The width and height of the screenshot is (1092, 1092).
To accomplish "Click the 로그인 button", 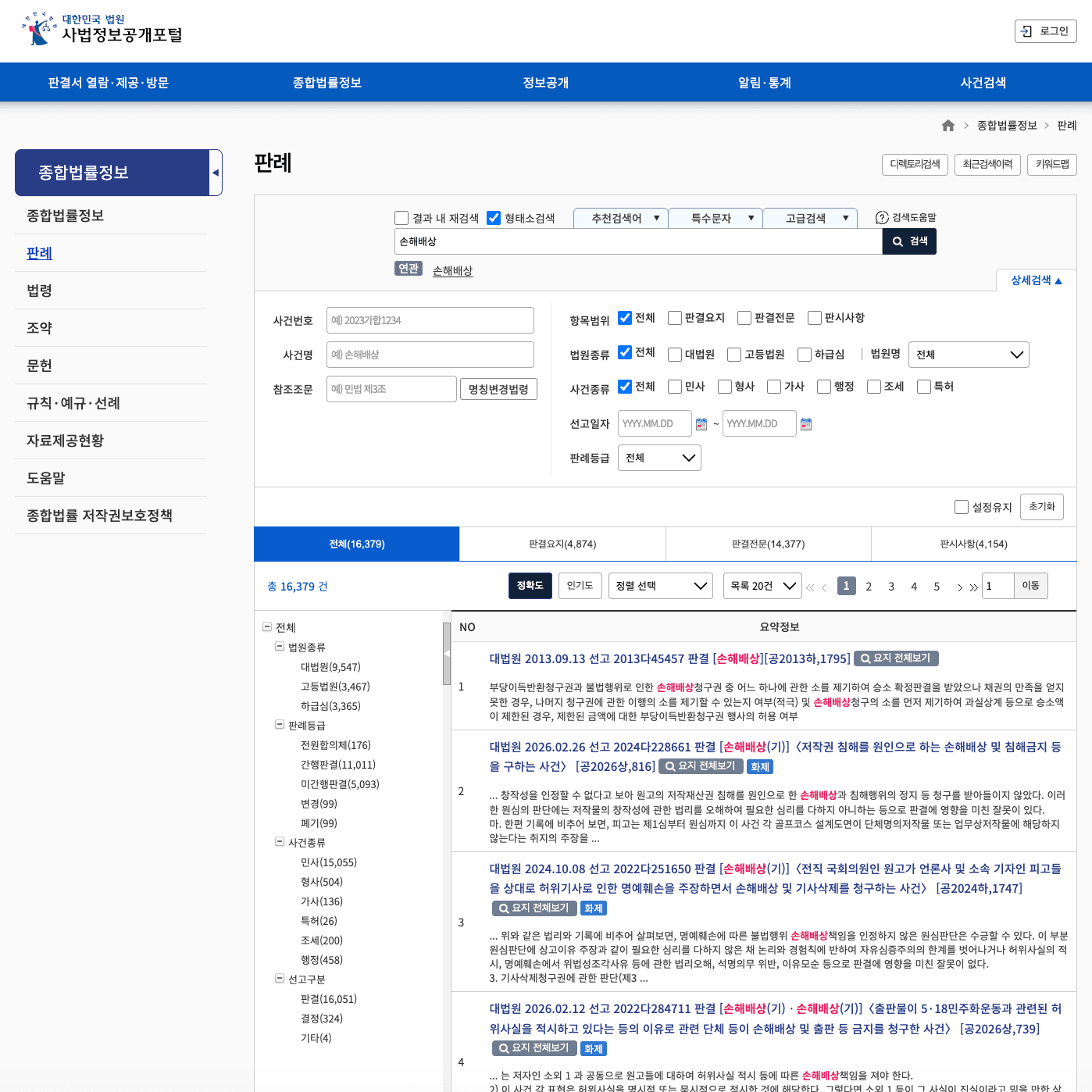I will 1045,31.
